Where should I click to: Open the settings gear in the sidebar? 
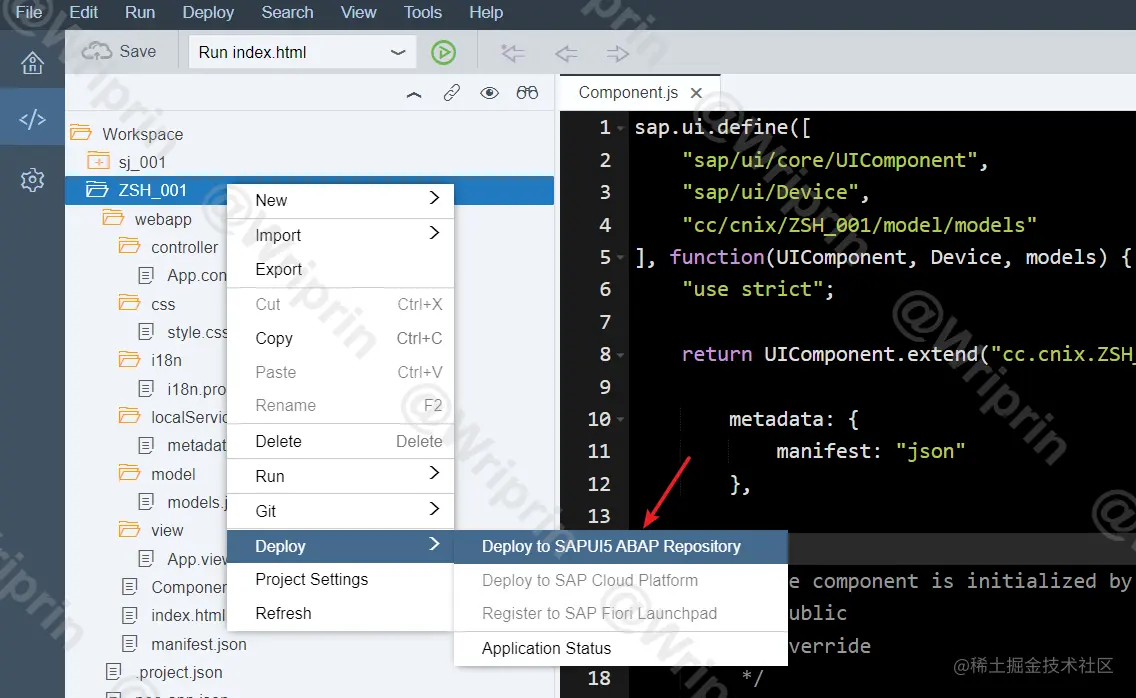point(33,180)
